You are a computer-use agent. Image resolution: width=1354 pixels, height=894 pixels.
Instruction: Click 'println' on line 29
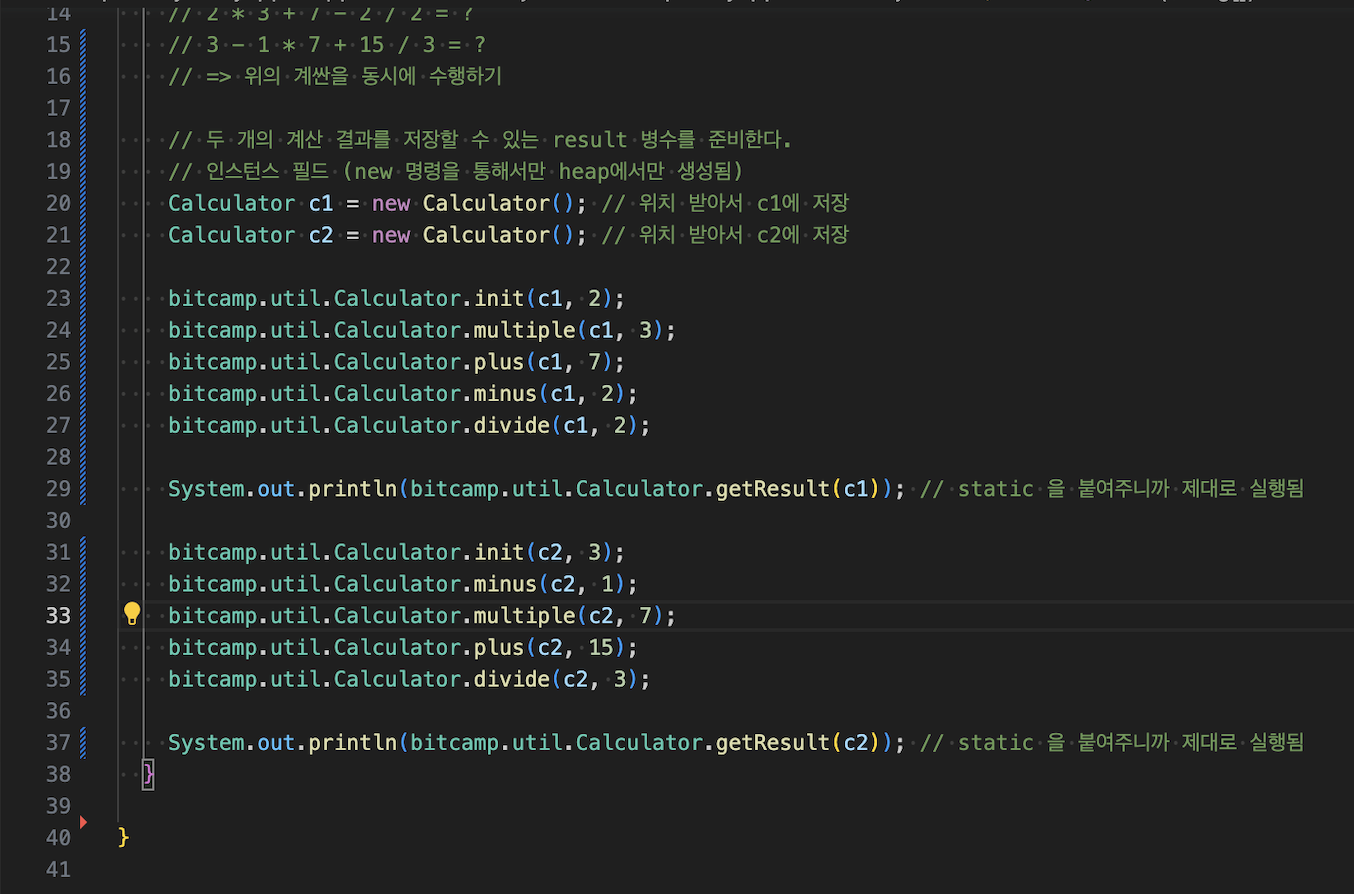353,489
